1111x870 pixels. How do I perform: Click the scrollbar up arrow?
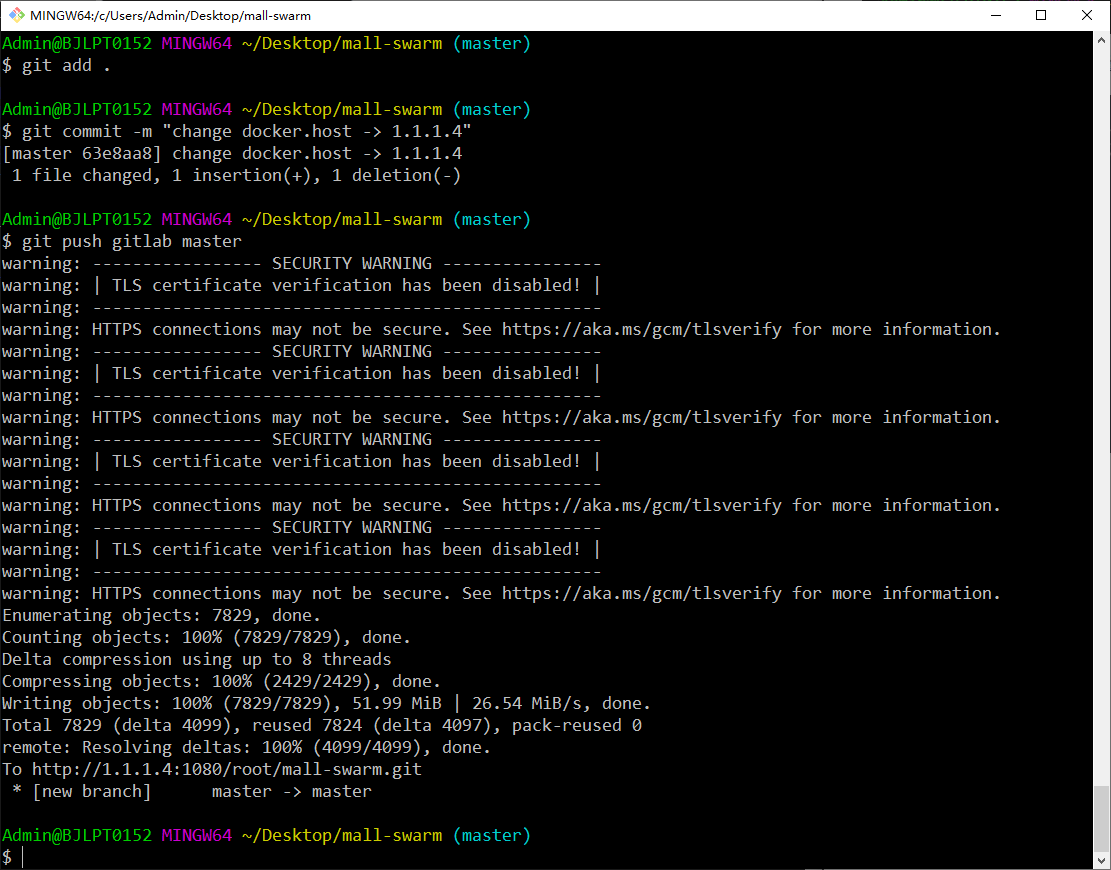(x=1101, y=41)
